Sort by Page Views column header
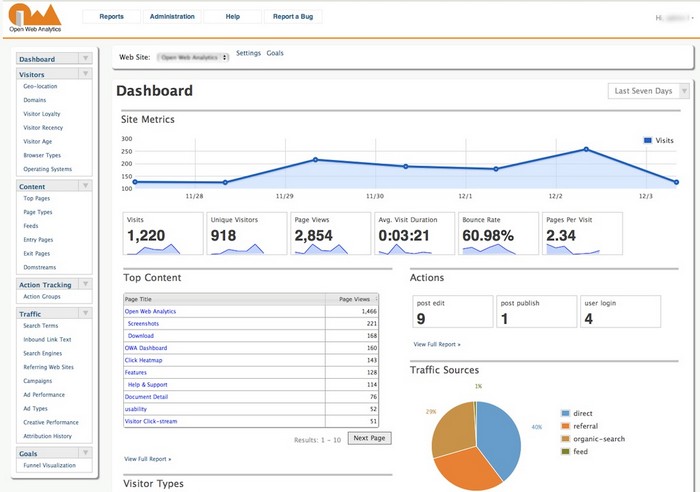700x492 pixels. tap(352, 299)
